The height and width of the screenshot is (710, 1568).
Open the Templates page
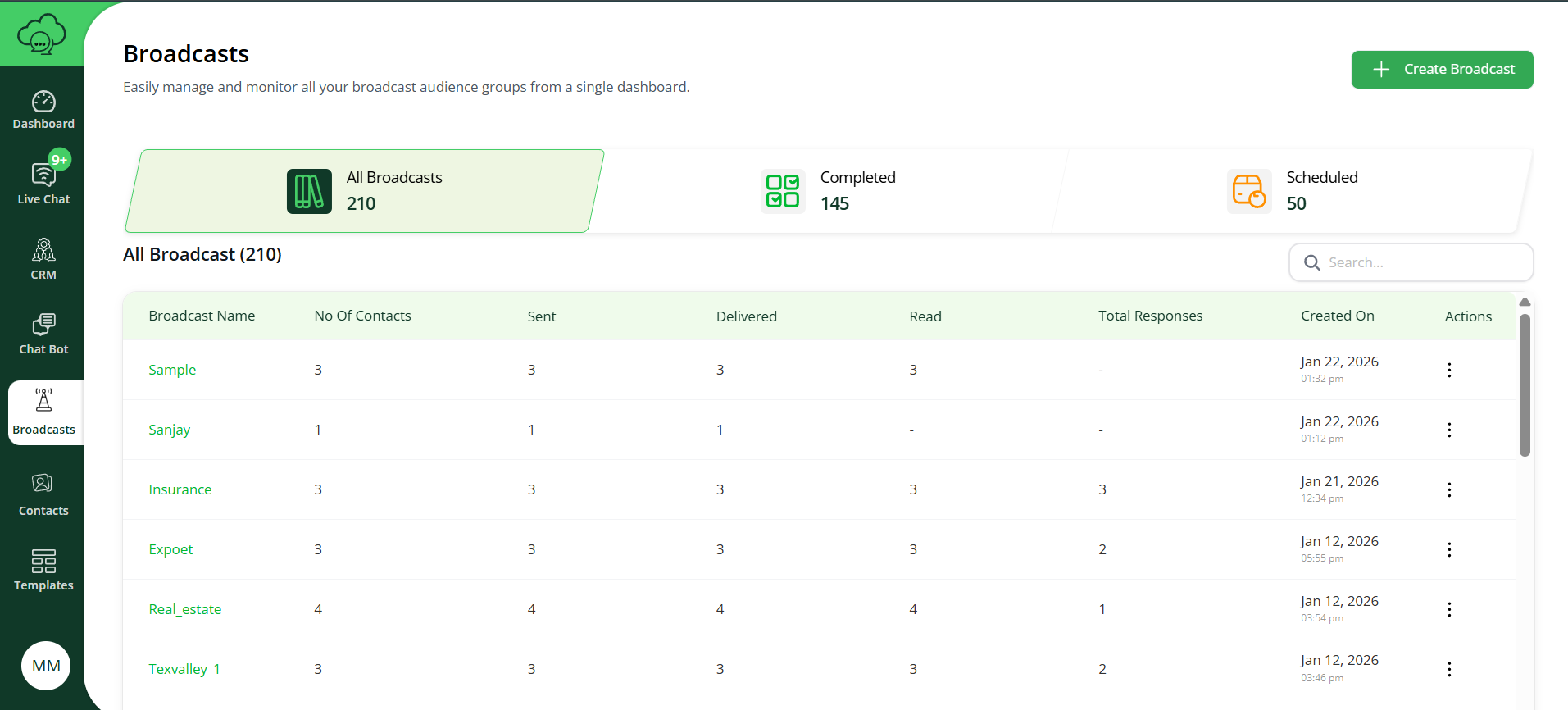point(43,570)
